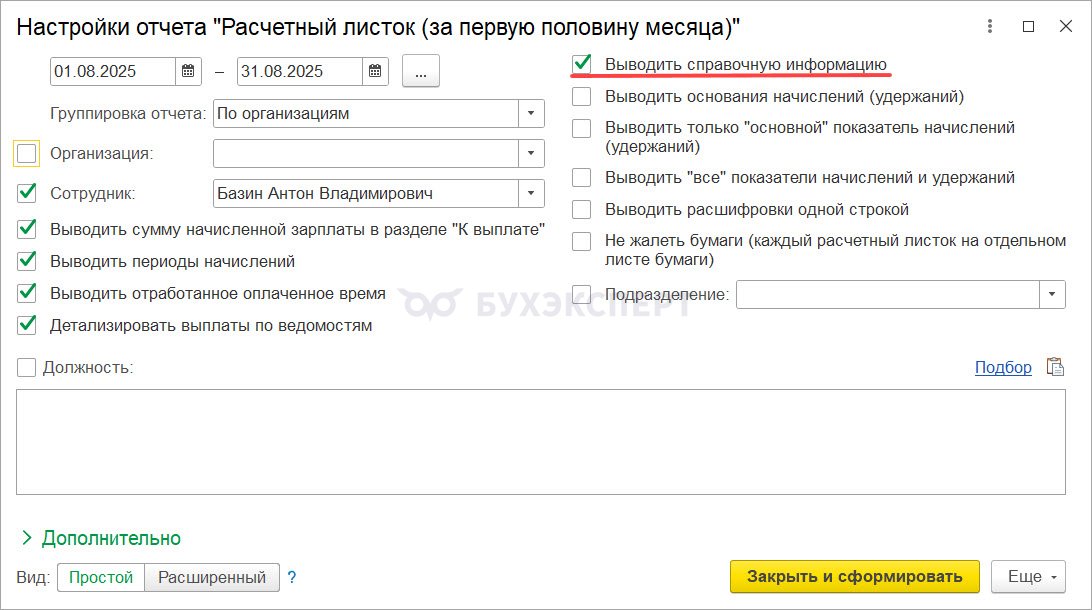This screenshot has height=610, width=1092.
Task: Open calendar for the start date field
Action: pyautogui.click(x=189, y=71)
